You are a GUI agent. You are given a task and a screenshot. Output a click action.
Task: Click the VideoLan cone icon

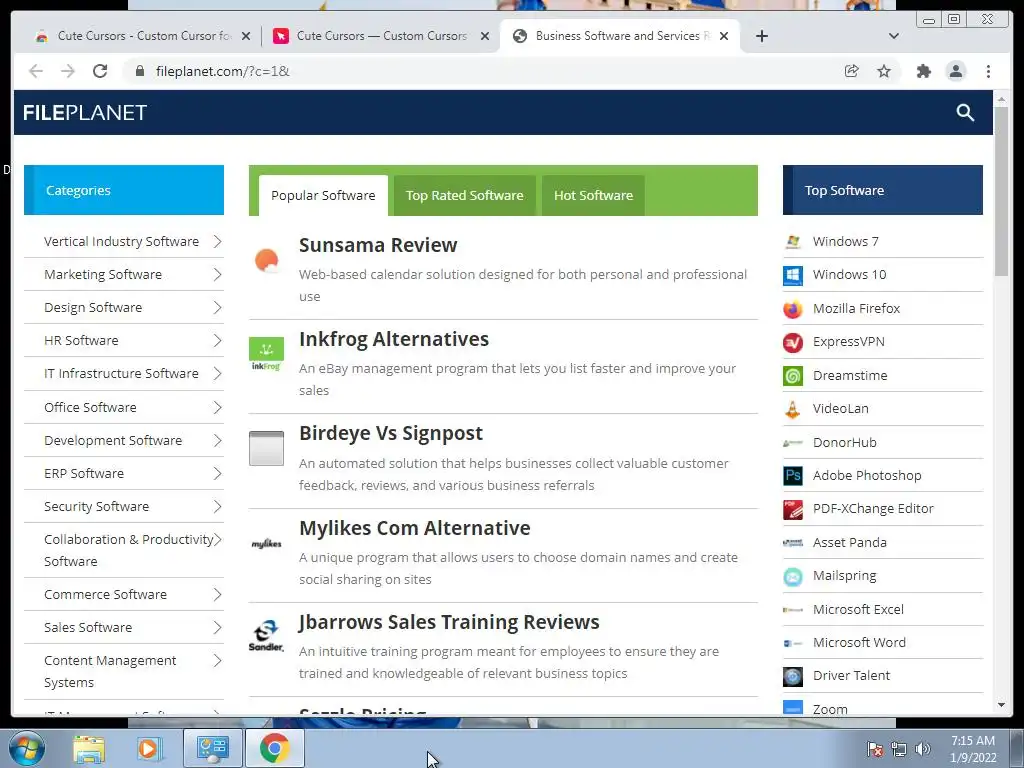pos(793,409)
